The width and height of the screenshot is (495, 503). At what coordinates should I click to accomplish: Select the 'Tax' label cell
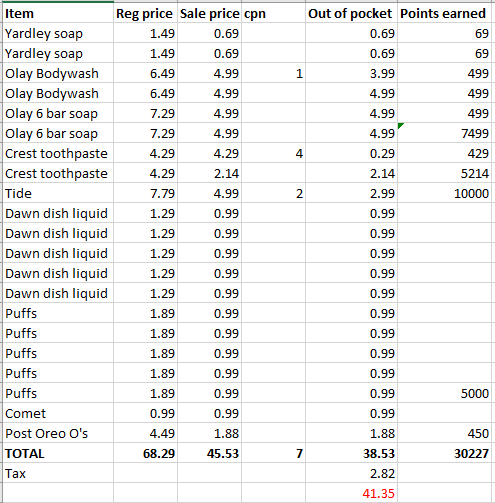[58, 473]
